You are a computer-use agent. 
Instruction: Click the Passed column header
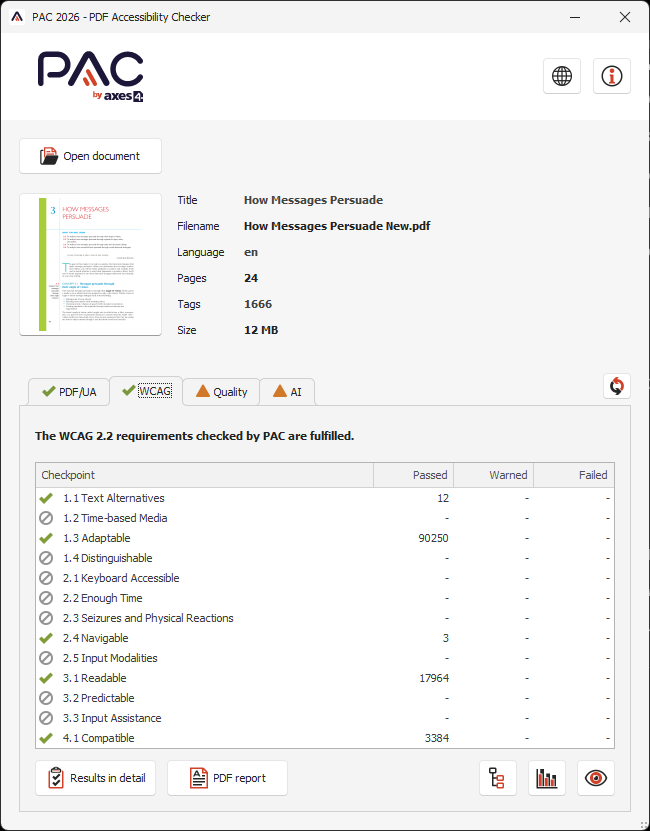(414, 475)
